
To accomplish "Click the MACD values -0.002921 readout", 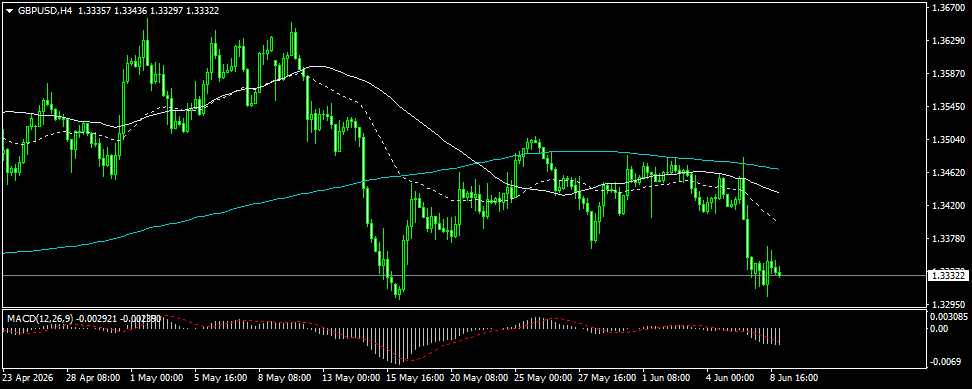I will pos(96,318).
